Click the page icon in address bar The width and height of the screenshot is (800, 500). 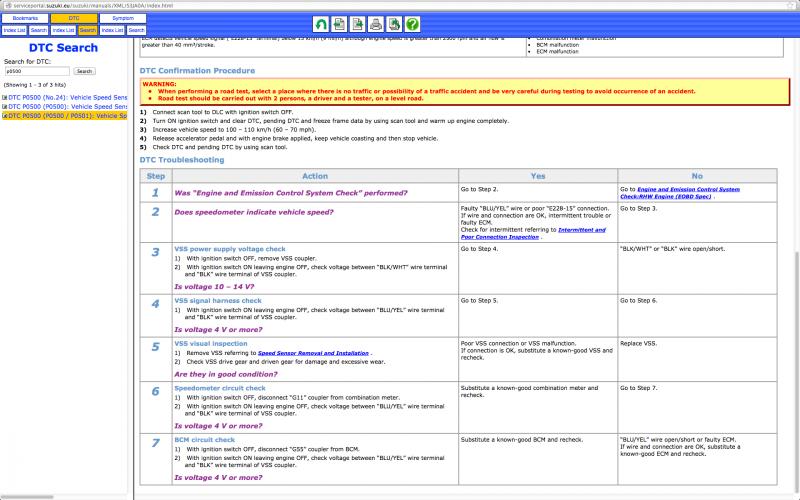coord(7,5)
